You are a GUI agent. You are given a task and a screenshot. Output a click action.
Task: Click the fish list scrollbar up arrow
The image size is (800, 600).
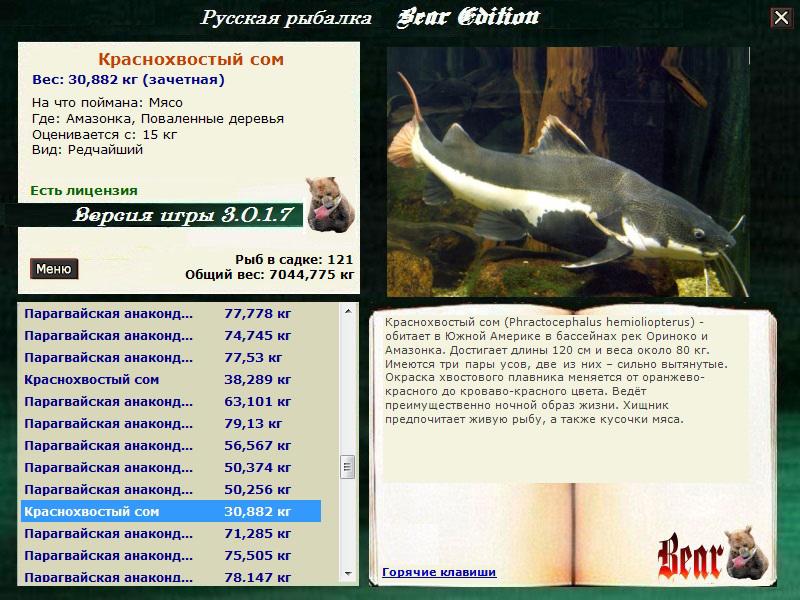(348, 311)
